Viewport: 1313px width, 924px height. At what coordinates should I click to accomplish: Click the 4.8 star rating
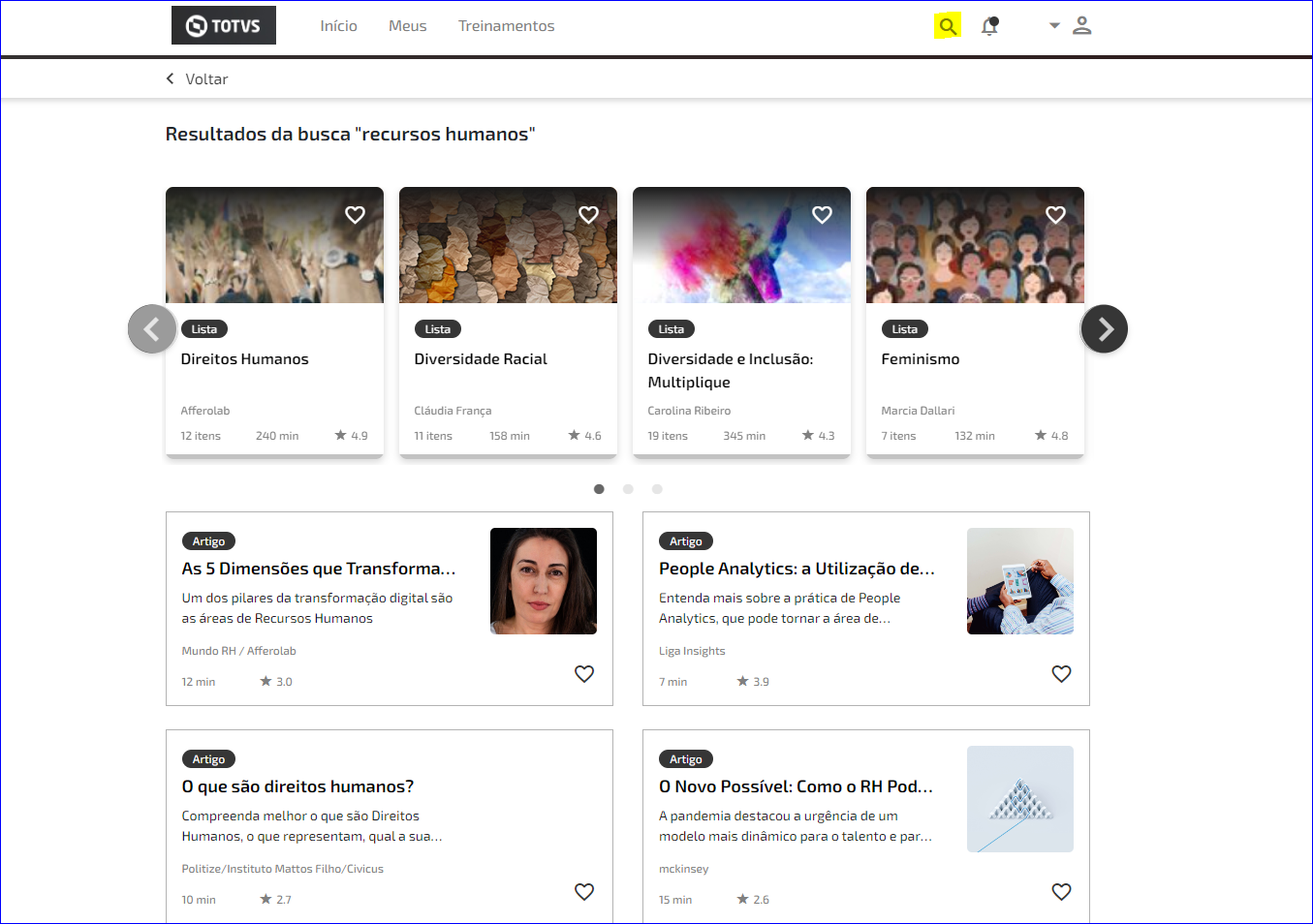pos(1051,436)
